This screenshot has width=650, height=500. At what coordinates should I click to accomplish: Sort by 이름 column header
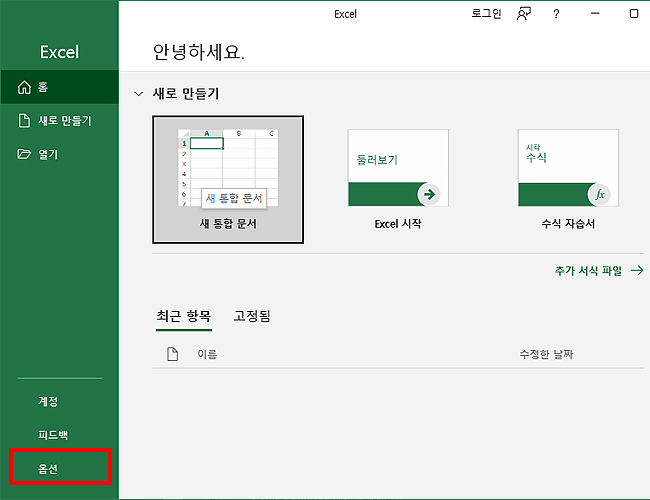click(207, 354)
